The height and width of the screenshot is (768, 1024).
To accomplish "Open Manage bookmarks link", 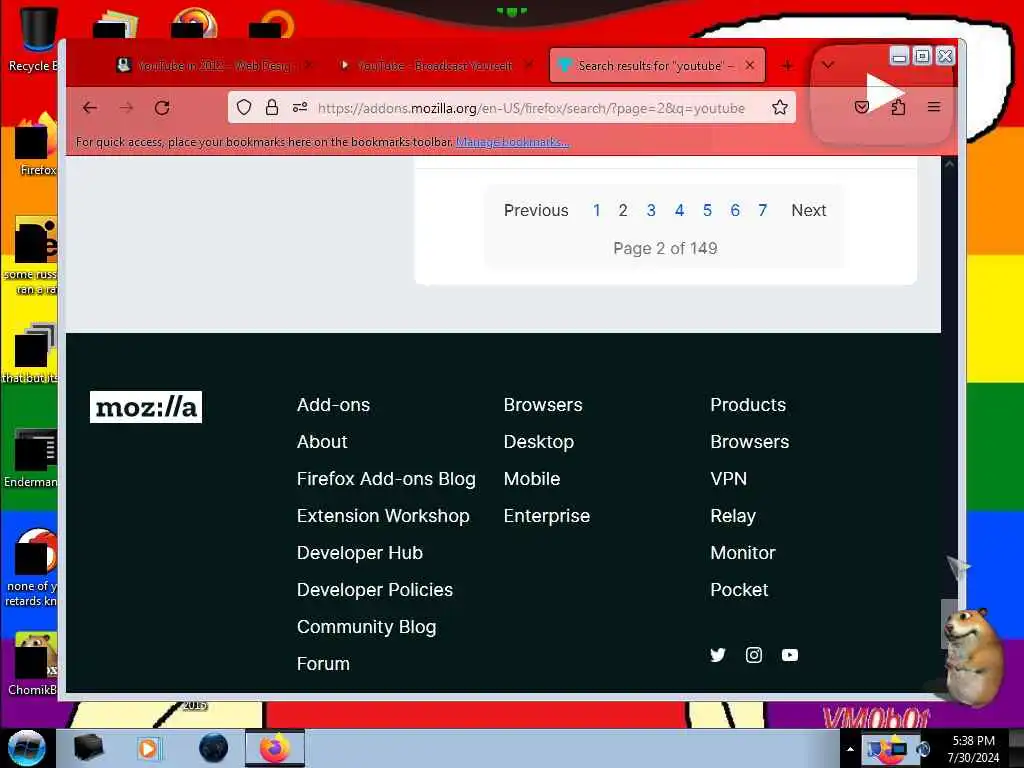I will (x=512, y=142).
